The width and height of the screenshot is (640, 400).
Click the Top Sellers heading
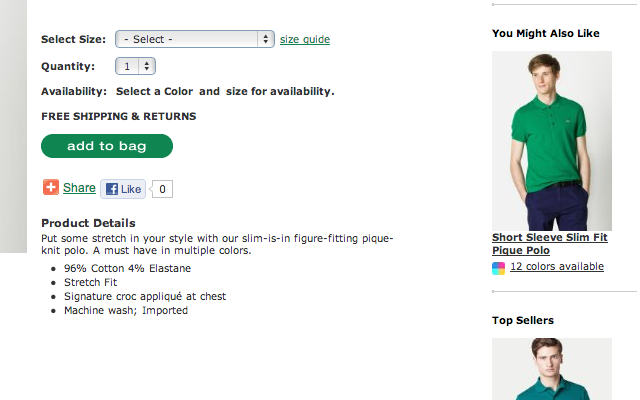tap(522, 320)
